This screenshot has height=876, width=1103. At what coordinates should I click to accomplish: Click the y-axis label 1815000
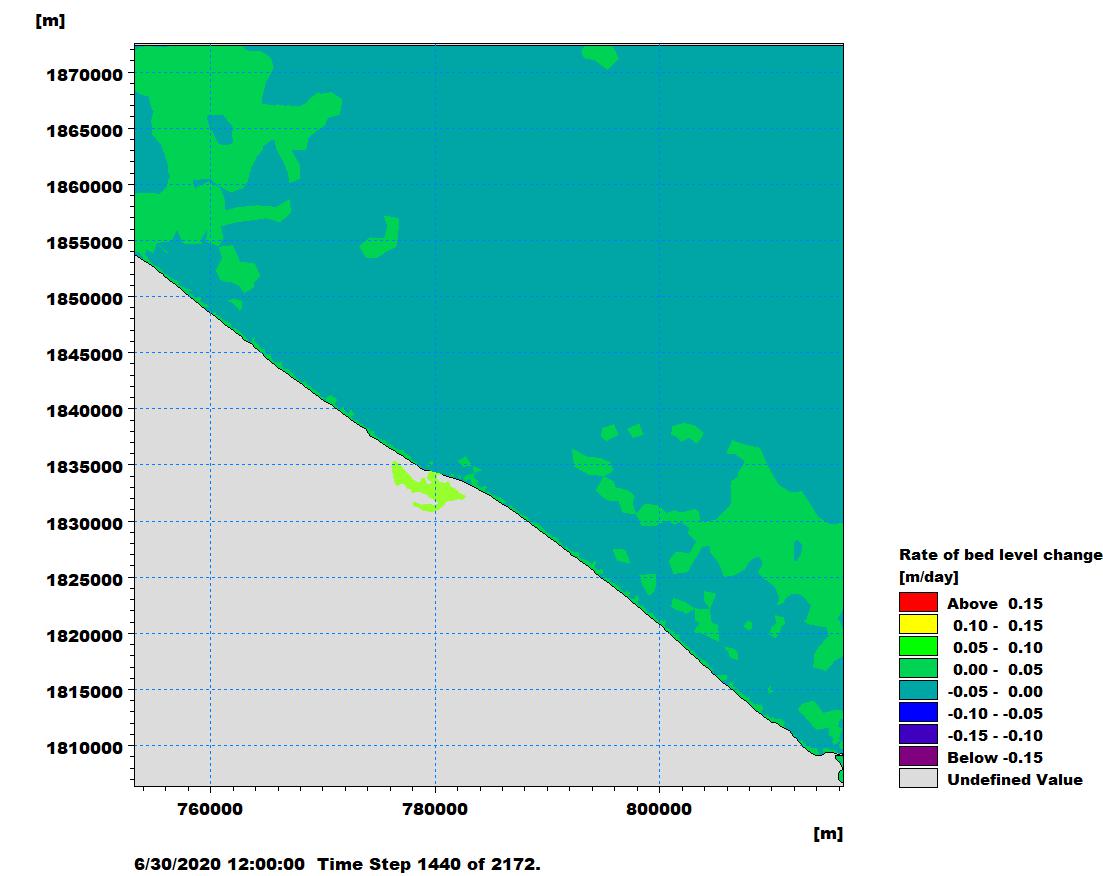tap(84, 692)
